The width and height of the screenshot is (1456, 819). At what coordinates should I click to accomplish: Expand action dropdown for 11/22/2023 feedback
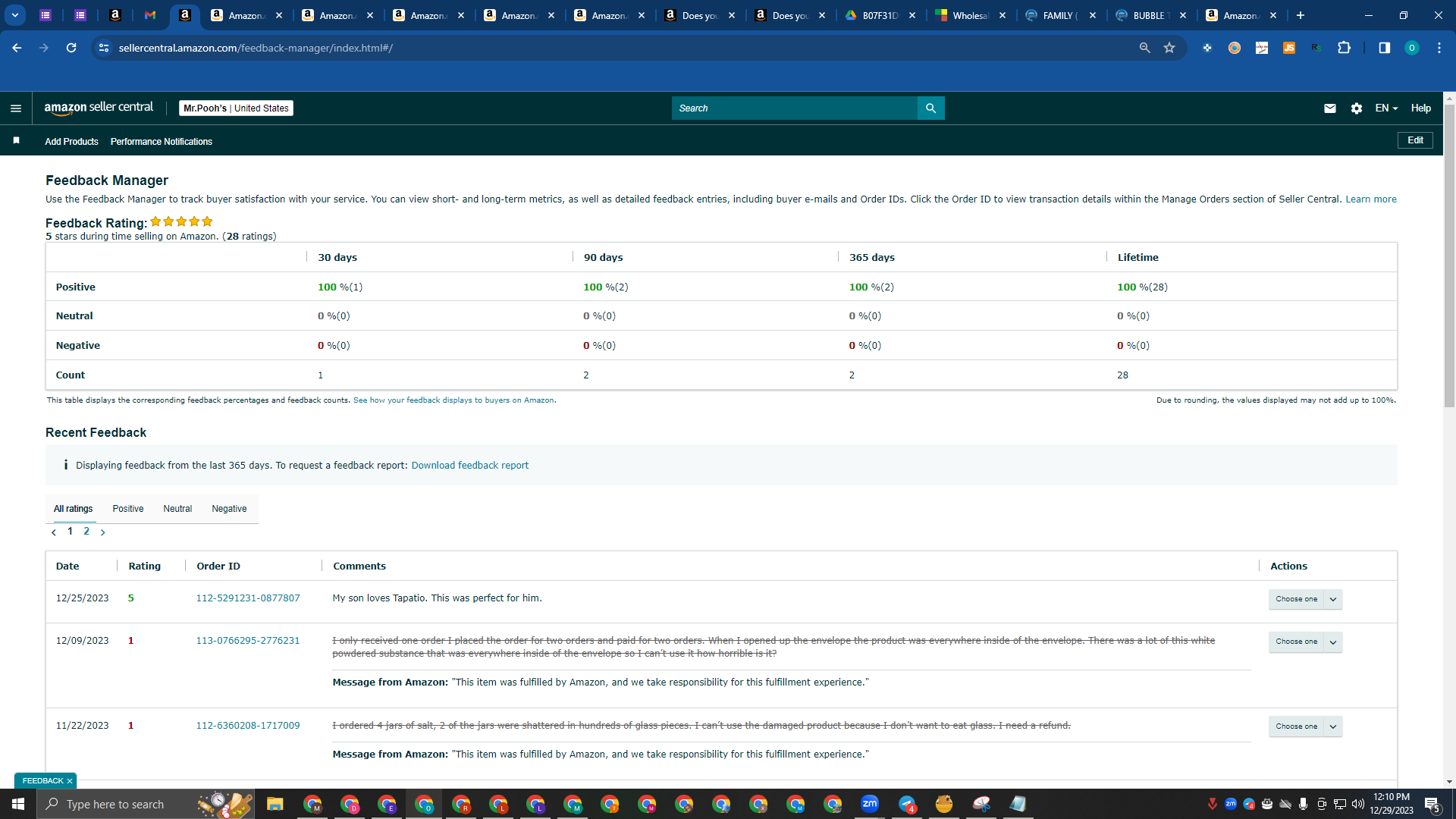1332,726
